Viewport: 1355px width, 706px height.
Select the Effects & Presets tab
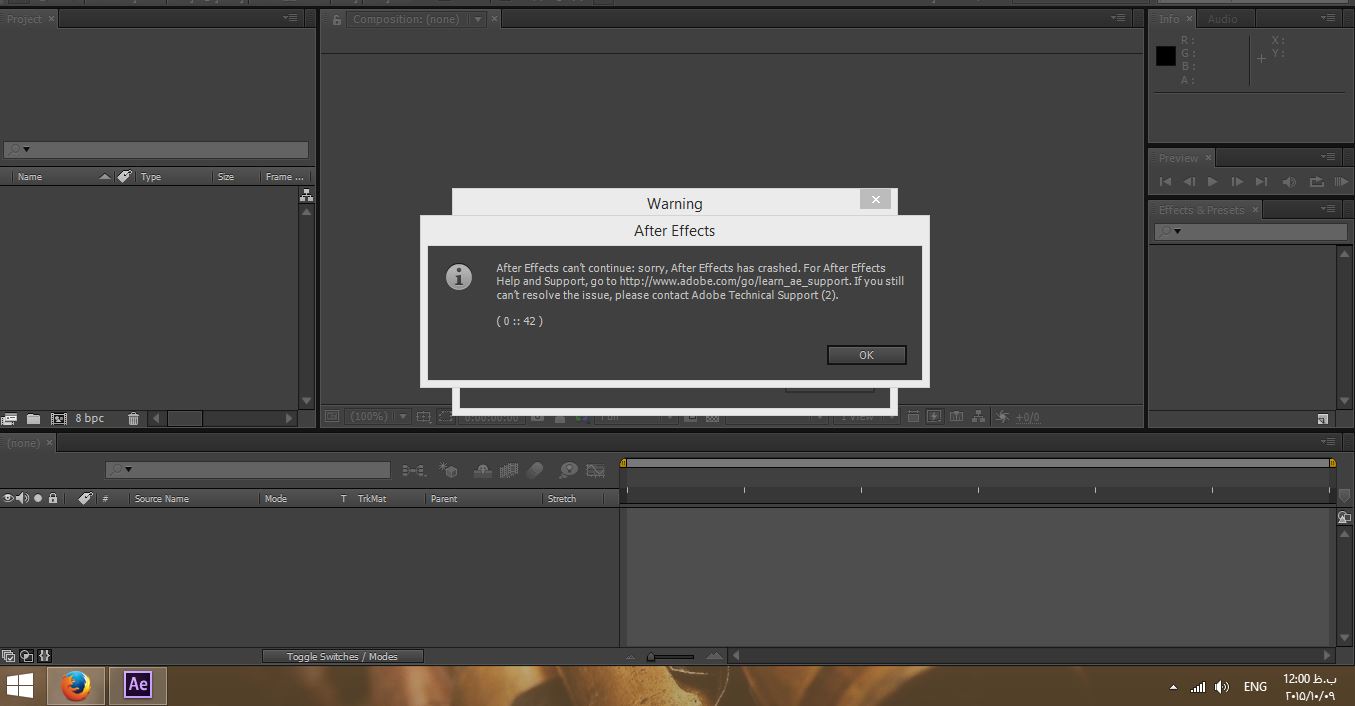tap(1201, 210)
